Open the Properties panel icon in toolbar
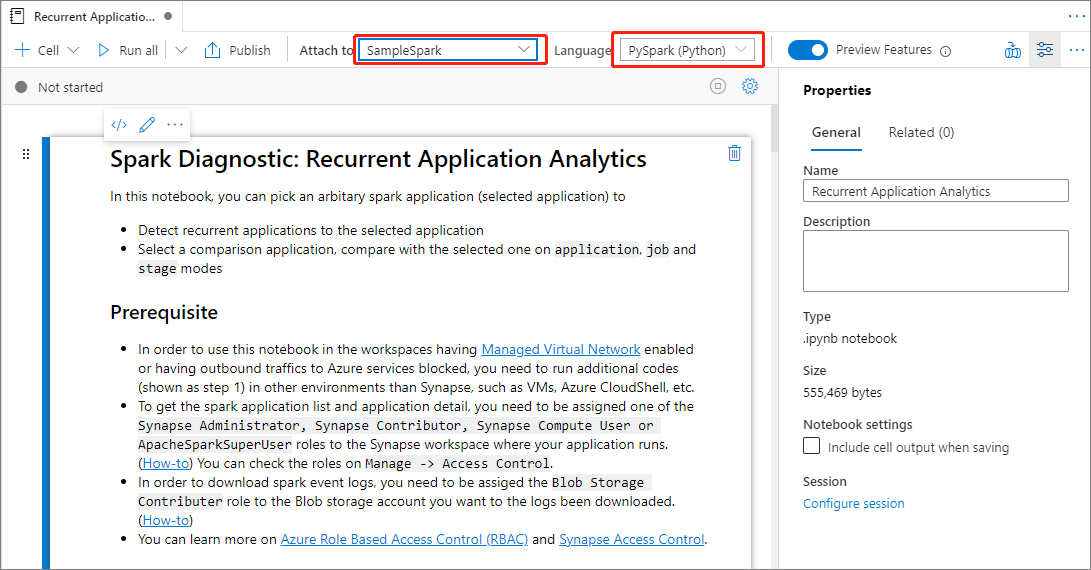The image size is (1091, 570). click(x=1045, y=50)
